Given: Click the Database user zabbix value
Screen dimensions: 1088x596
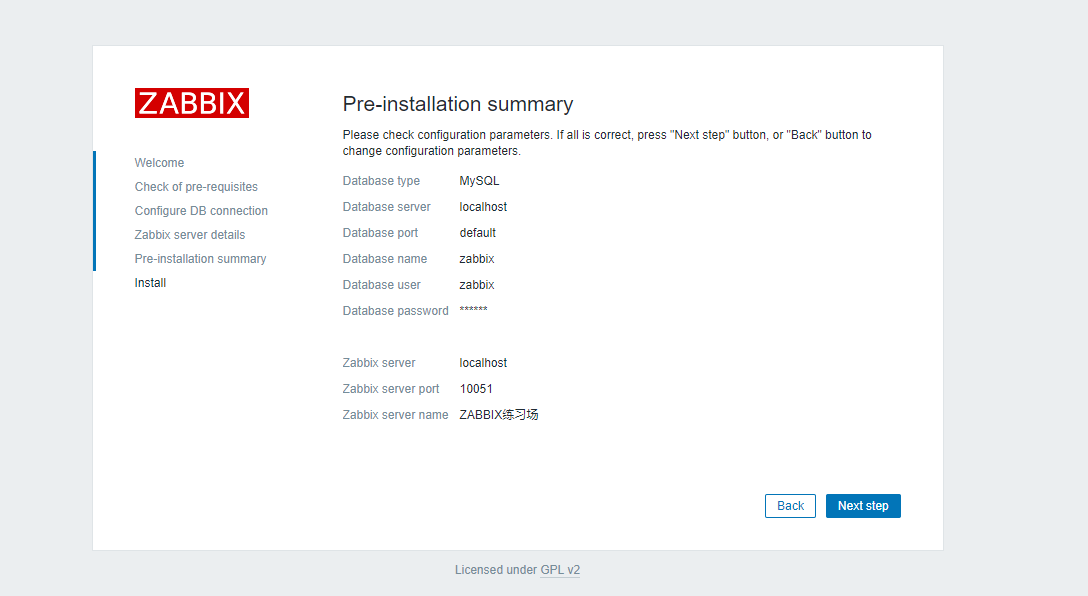Looking at the screenshot, I should coord(477,284).
